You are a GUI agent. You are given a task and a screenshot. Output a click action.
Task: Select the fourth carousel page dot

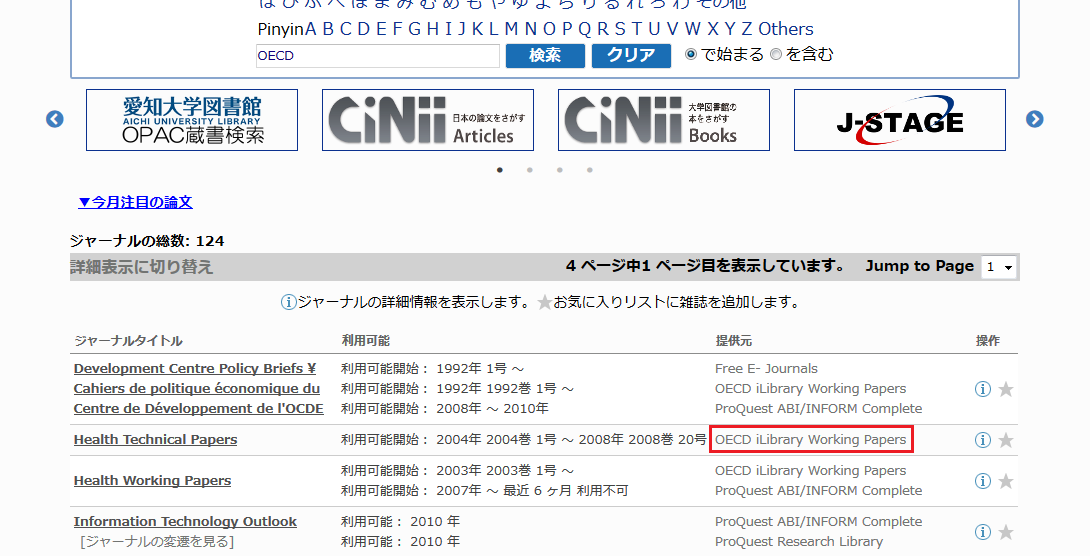[589, 170]
